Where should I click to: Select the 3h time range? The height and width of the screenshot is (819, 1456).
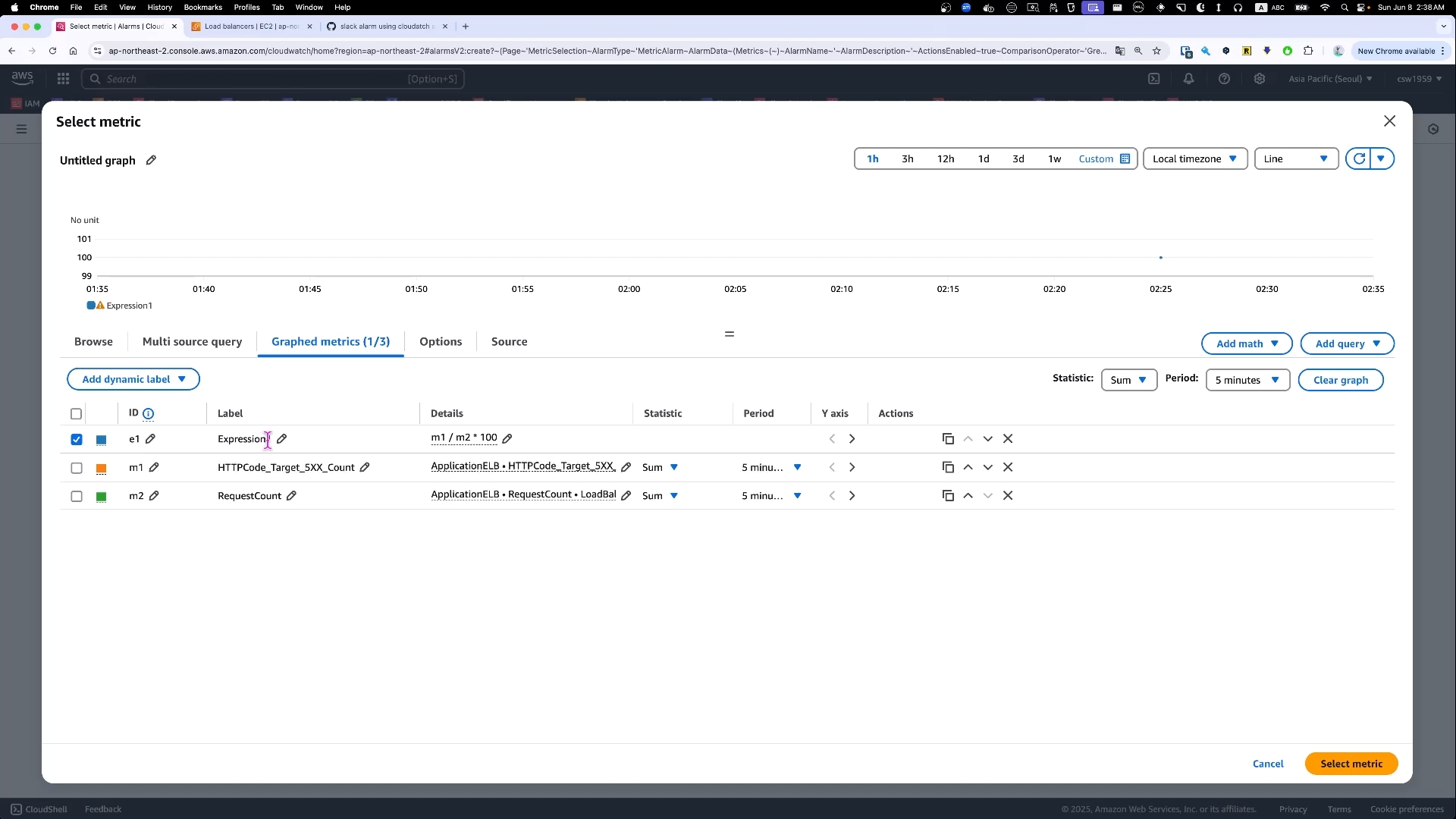point(907,159)
